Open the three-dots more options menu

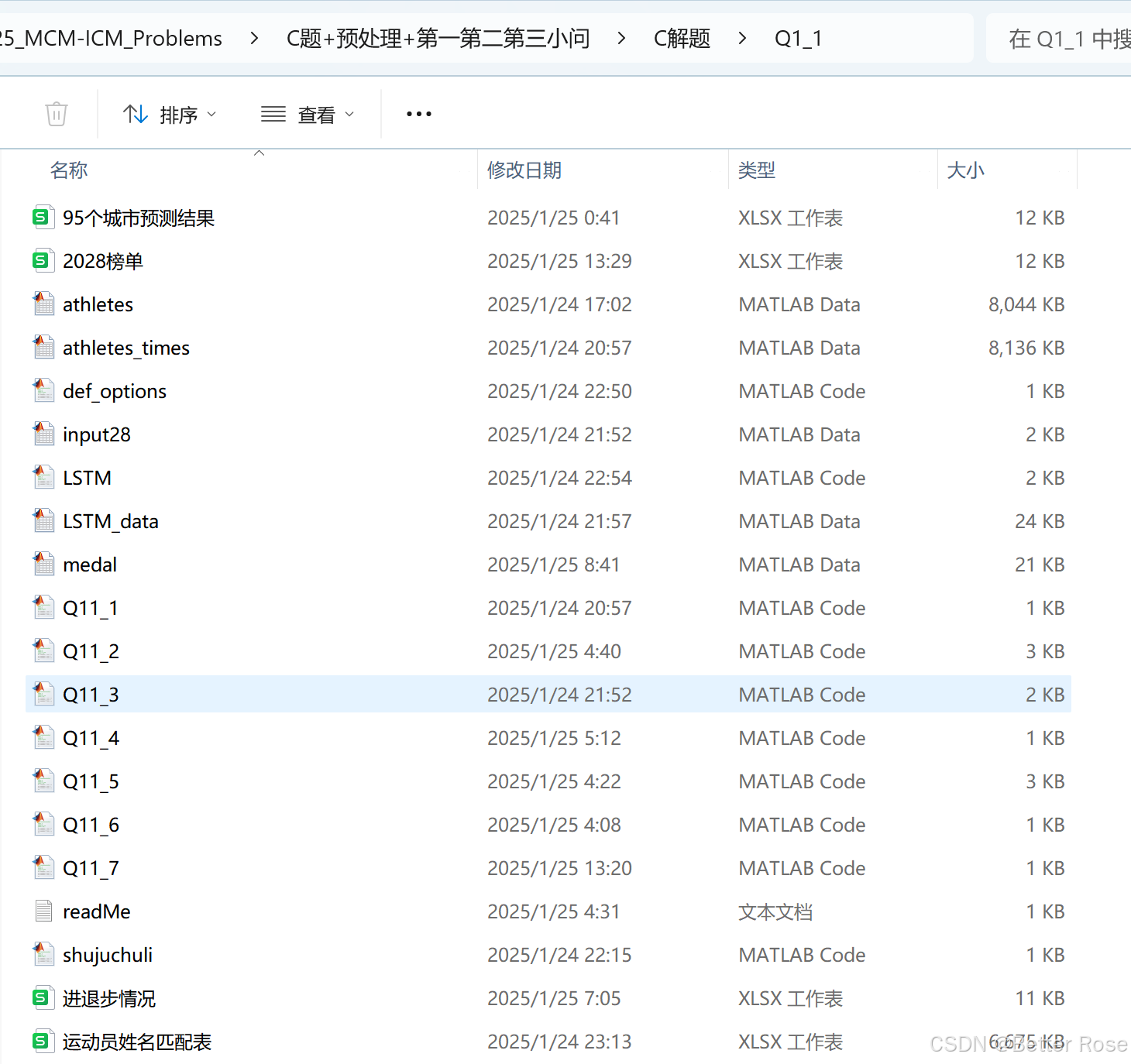(419, 114)
